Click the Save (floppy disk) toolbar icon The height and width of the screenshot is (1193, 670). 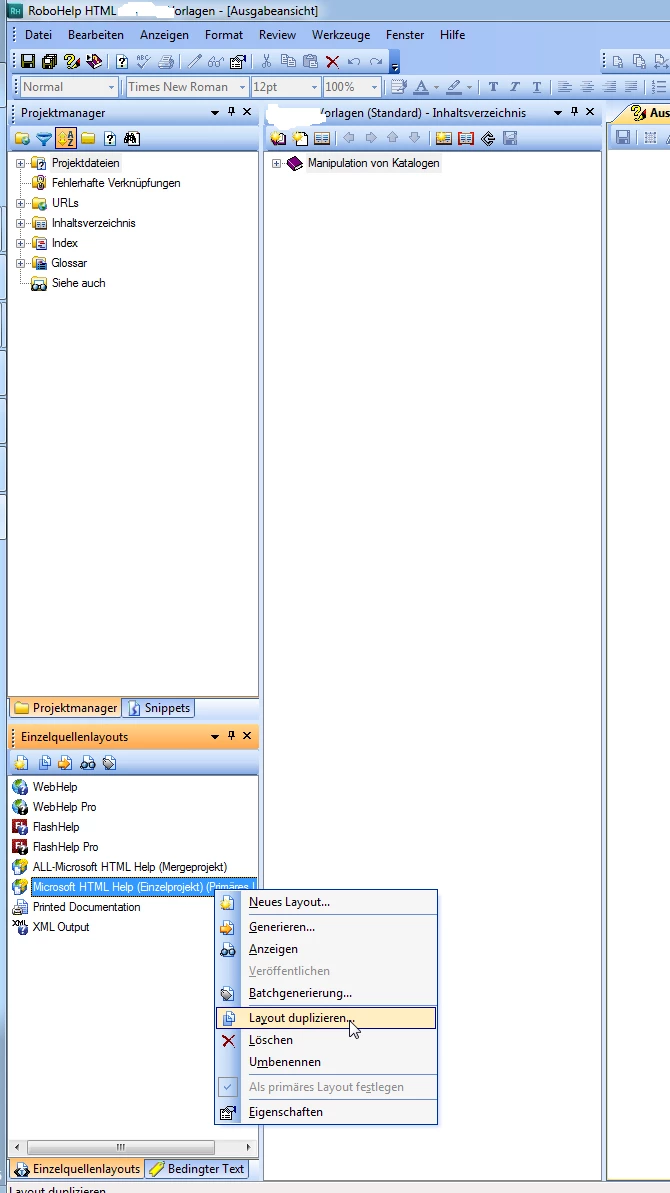tap(28, 62)
